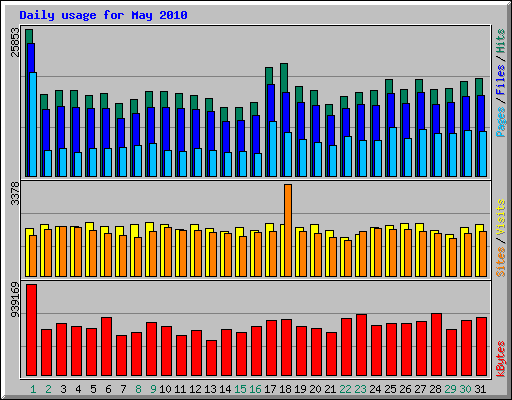The image size is (512, 400).
Task: Click day 31 on the x-axis
Action: coord(480,389)
